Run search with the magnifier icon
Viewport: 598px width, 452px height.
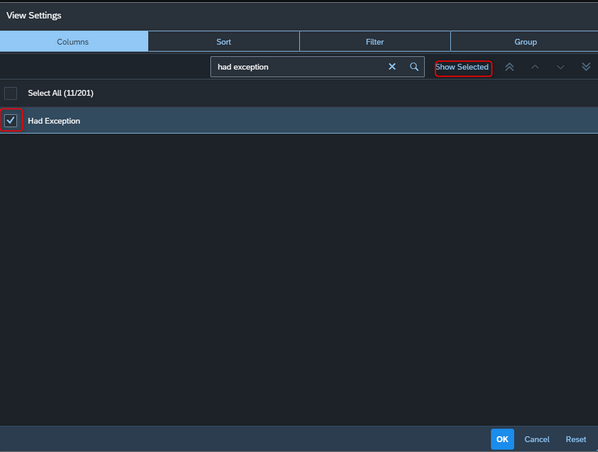(x=414, y=67)
